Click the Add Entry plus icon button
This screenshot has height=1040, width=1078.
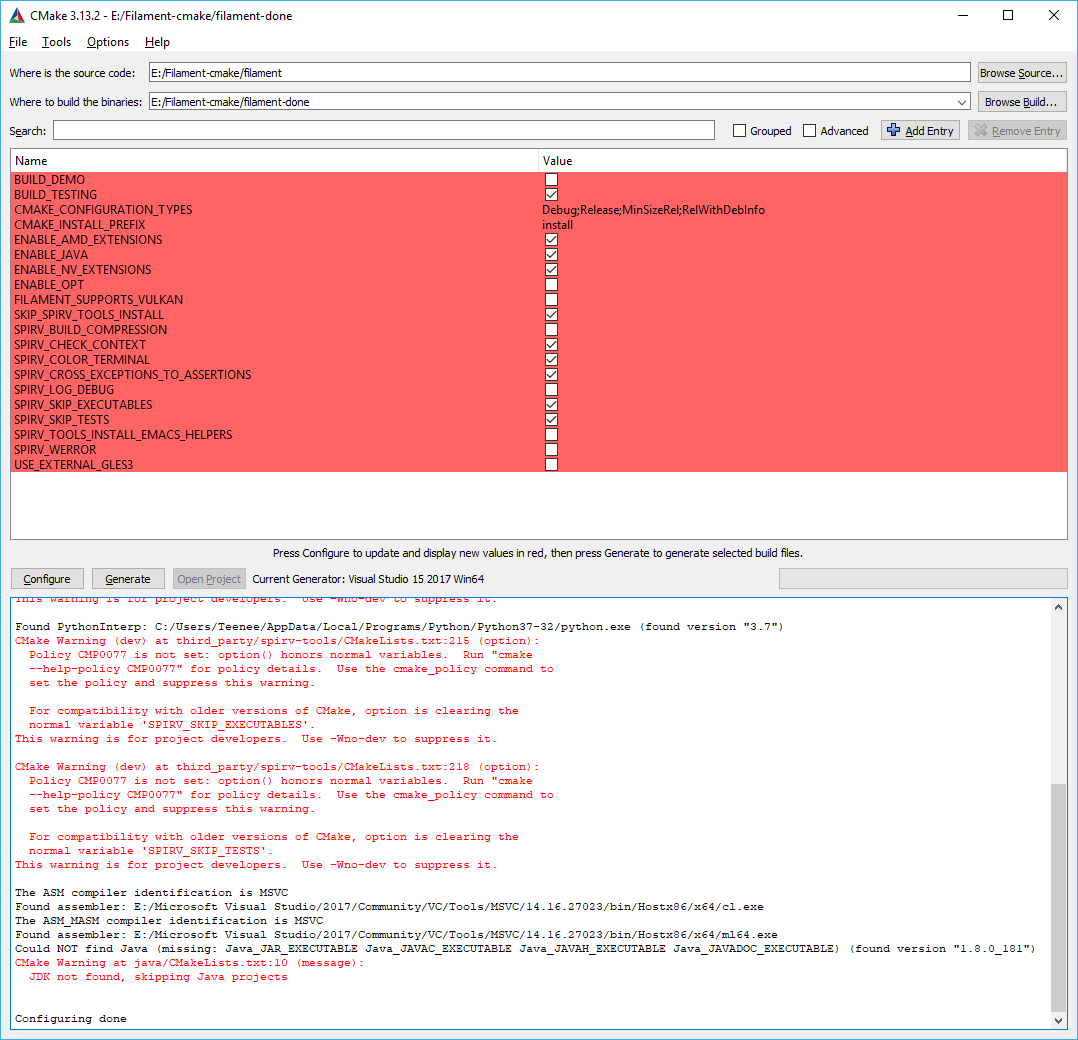[921, 131]
